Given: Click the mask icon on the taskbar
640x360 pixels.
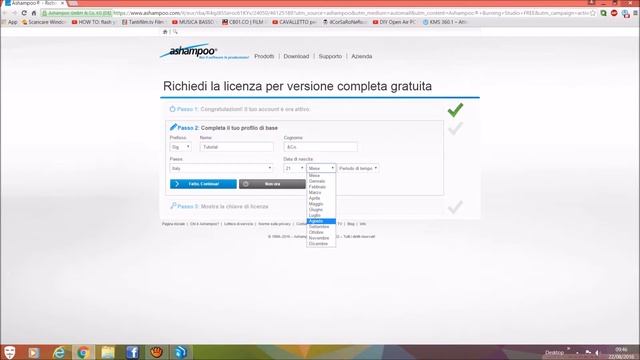Looking at the screenshot, I should (x=9, y=352).
